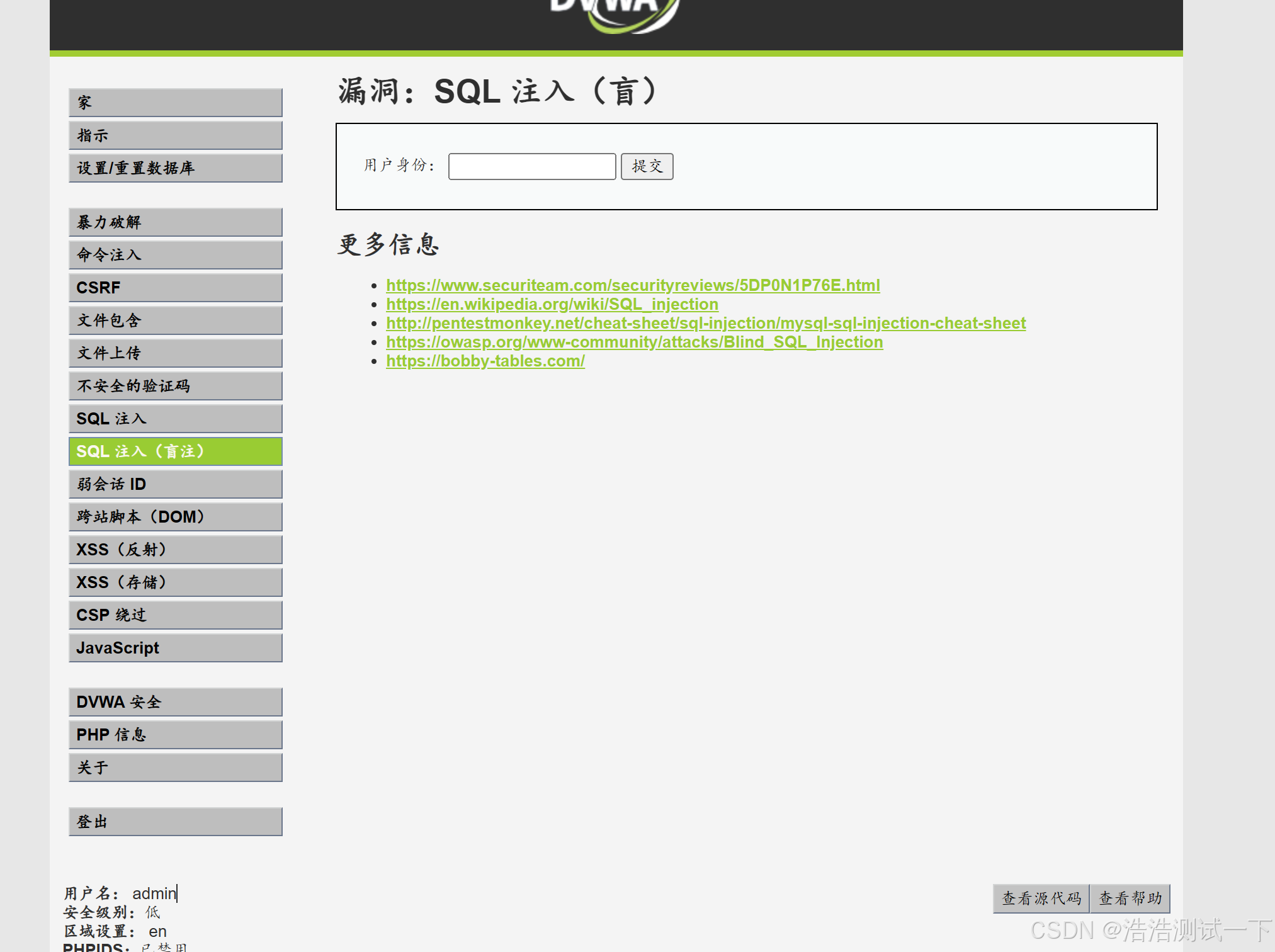Go to 暴力破解 page
This screenshot has height=952, width=1275.
175,222
